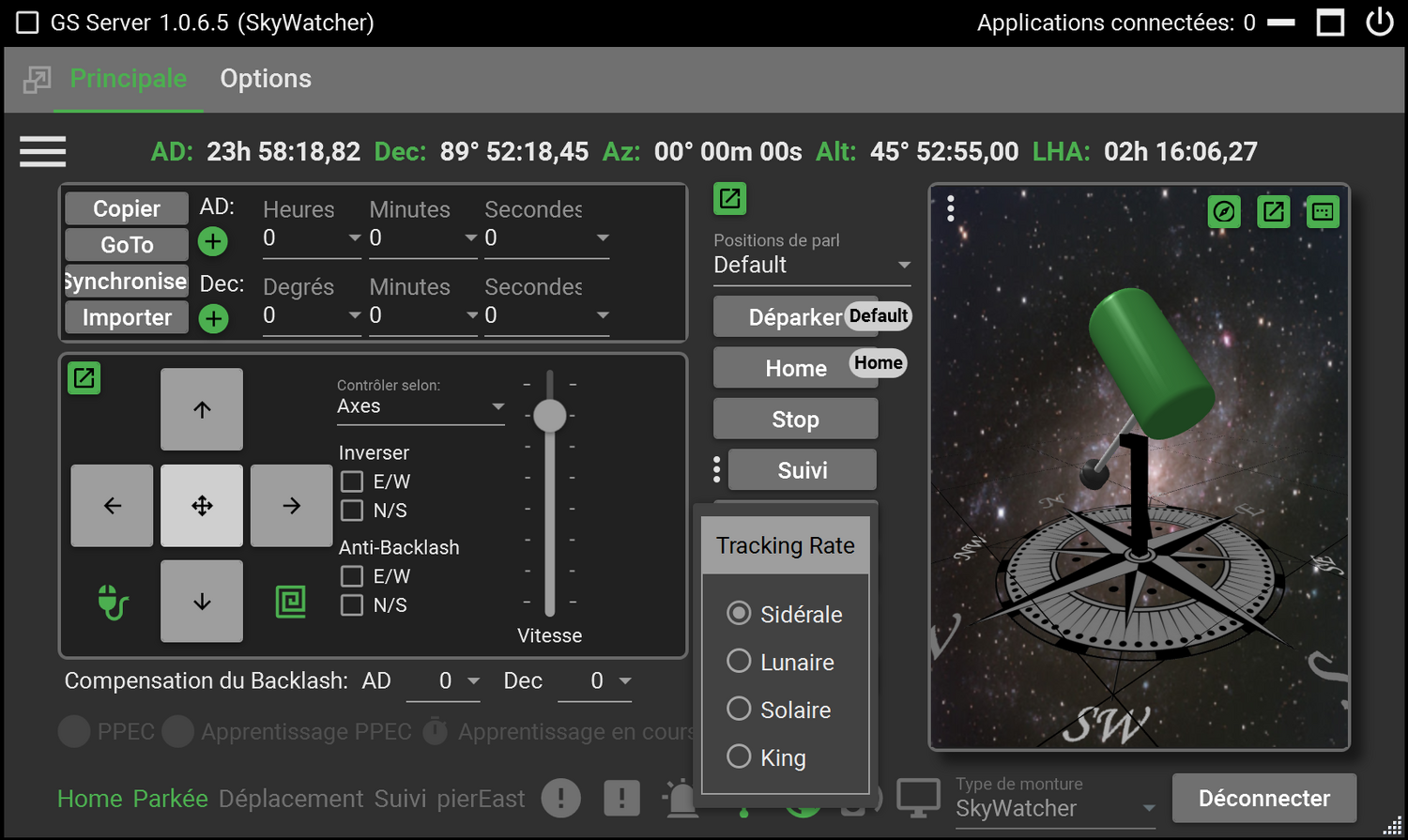Click the alarm siren icon
Image resolution: width=1408 pixels, height=840 pixels.
coord(681,797)
